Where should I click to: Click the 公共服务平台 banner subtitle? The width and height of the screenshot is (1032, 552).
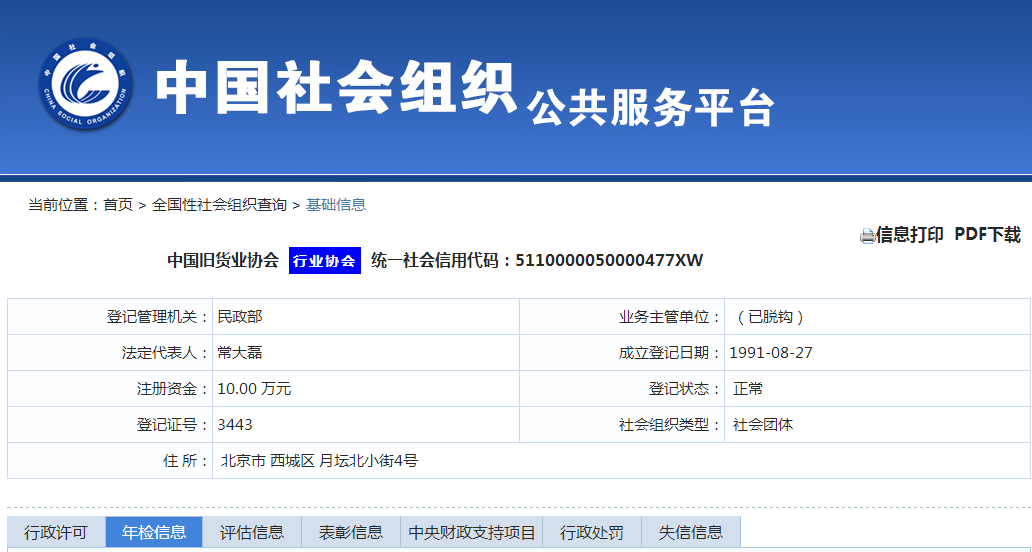point(650,107)
